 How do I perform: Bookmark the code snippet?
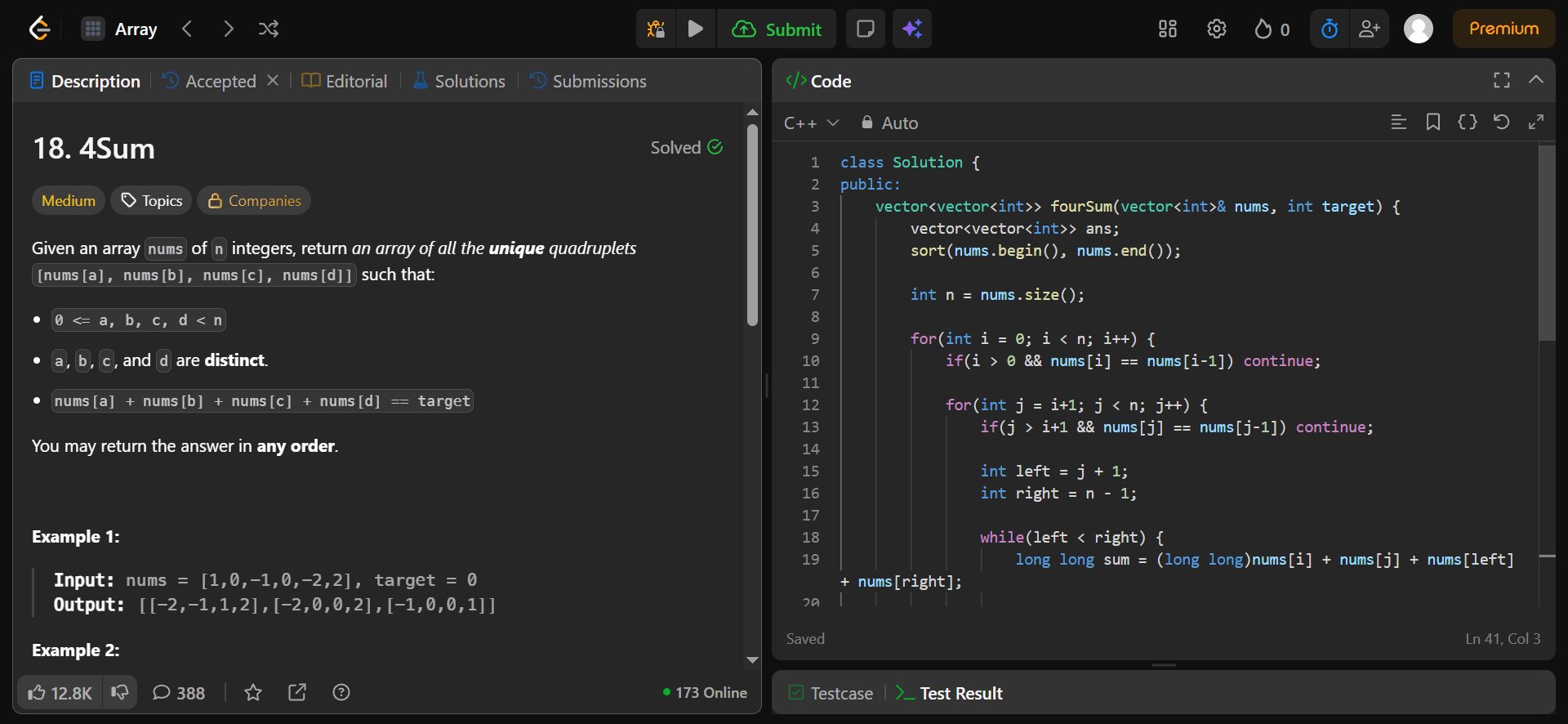(x=1432, y=123)
